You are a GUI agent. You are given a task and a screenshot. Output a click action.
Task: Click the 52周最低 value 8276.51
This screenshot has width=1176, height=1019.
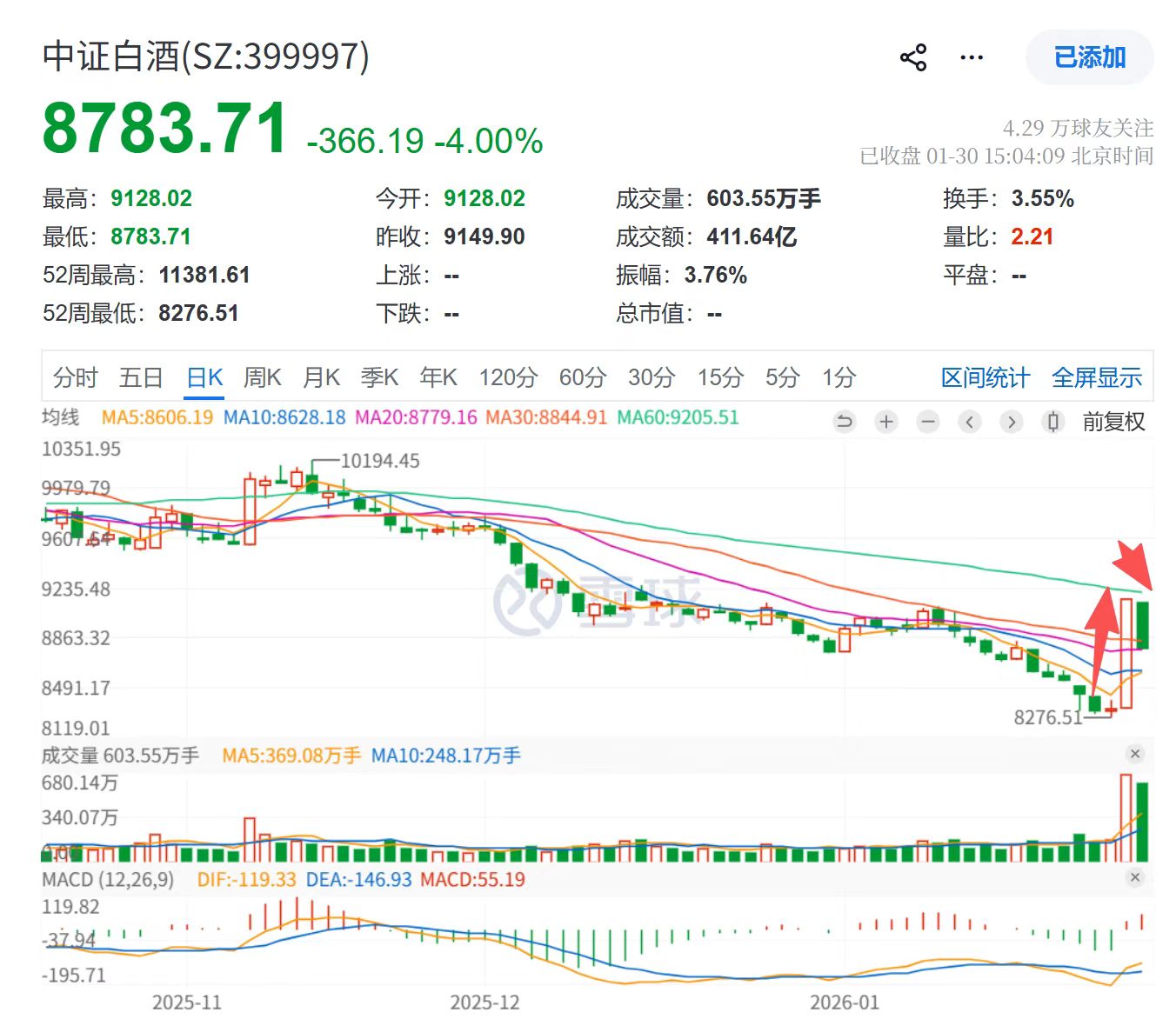pos(198,314)
